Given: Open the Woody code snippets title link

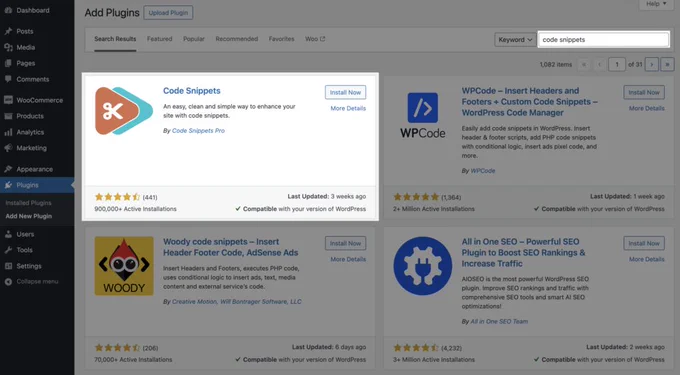Looking at the screenshot, I should point(231,247).
